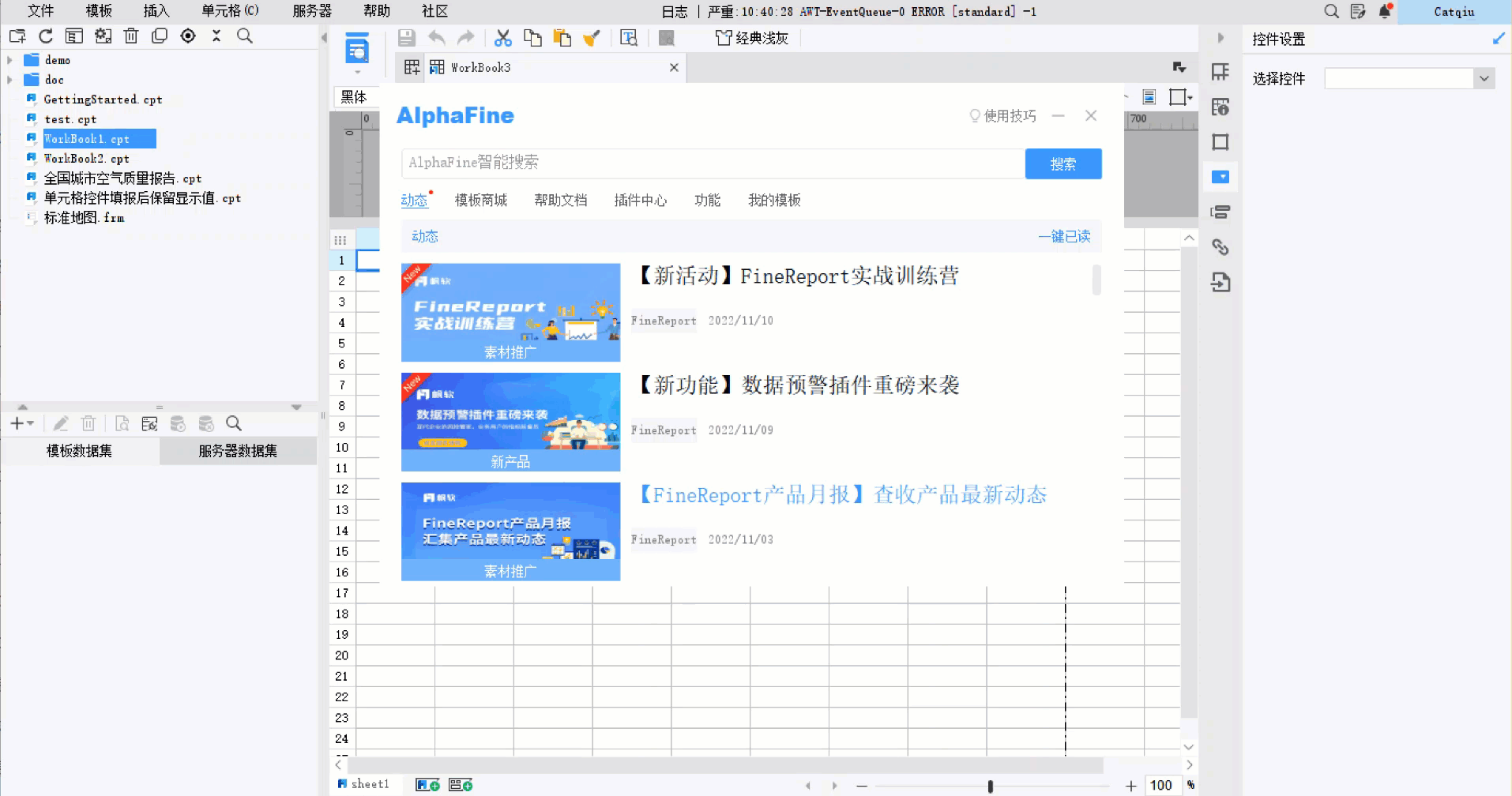Open the floating element square icon in right sidebar
Viewport: 1512px width, 796px height.
1221,142
